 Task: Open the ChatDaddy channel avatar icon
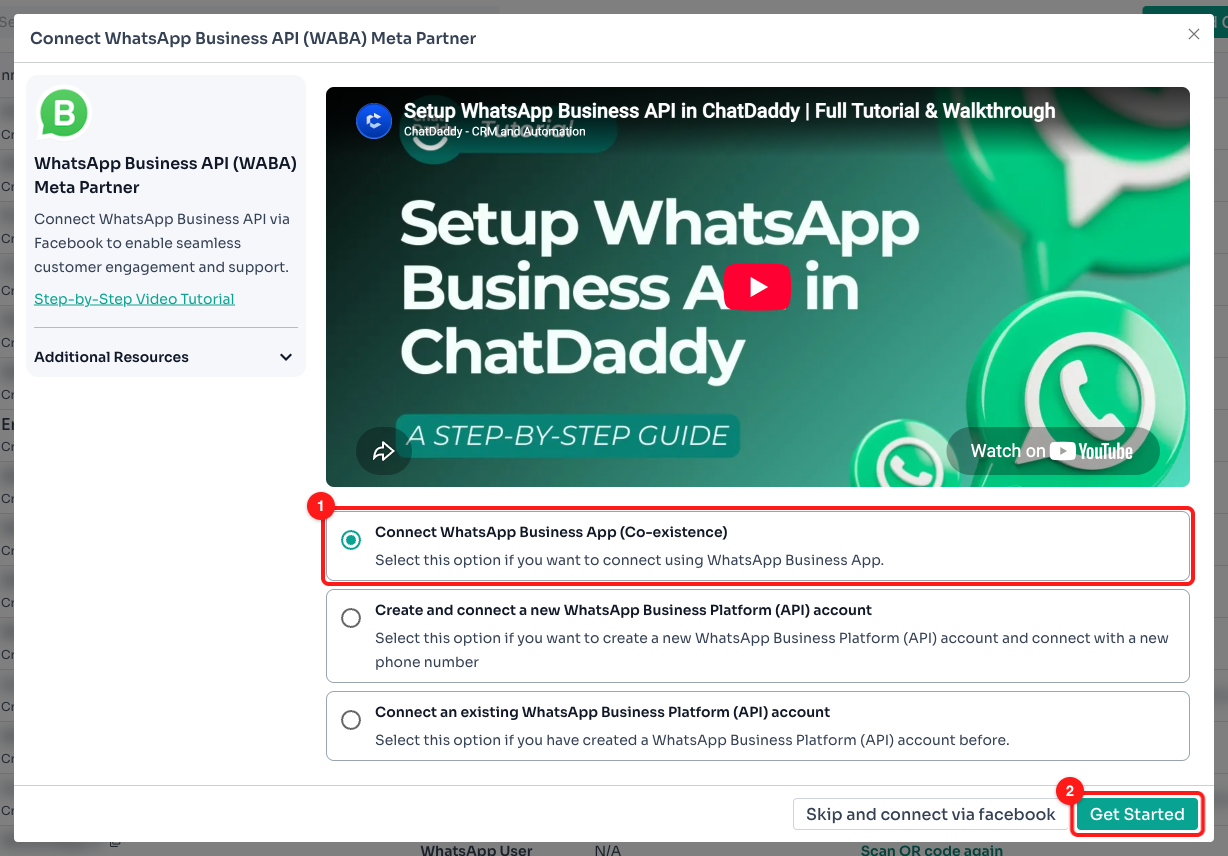coord(374,121)
